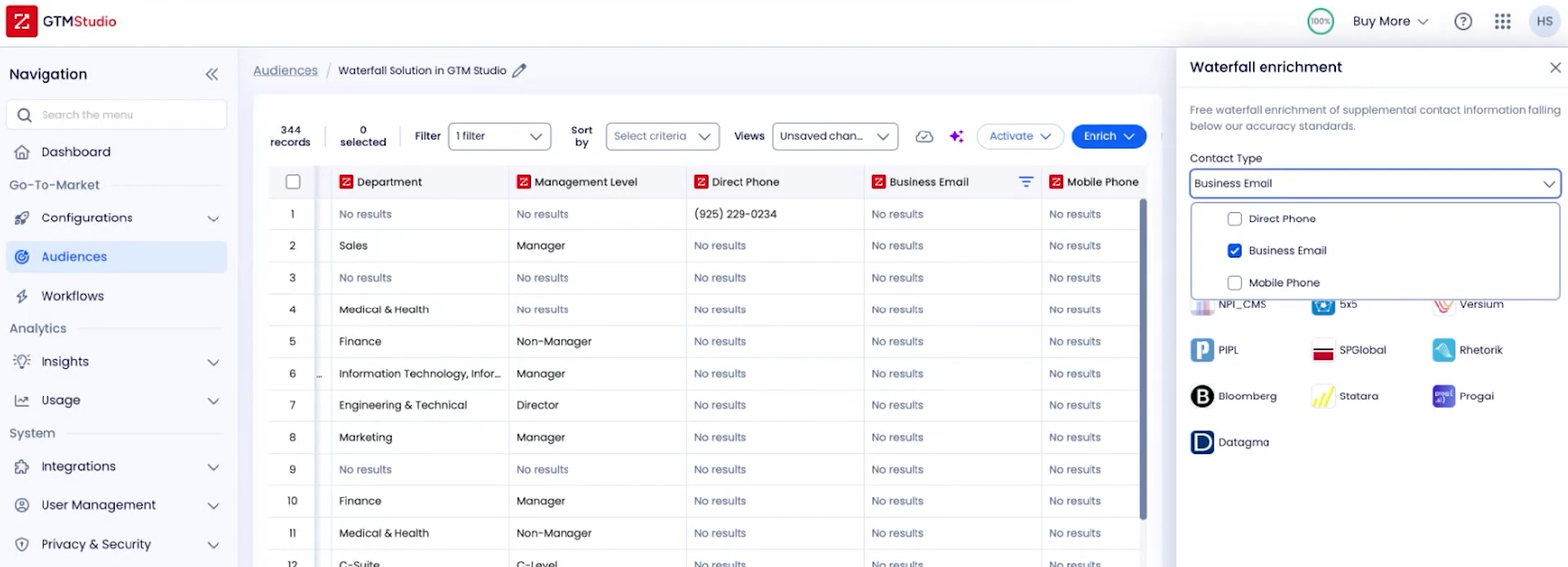Viewport: 1568px width, 567px height.
Task: Click the Enrich button
Action: tap(1108, 136)
